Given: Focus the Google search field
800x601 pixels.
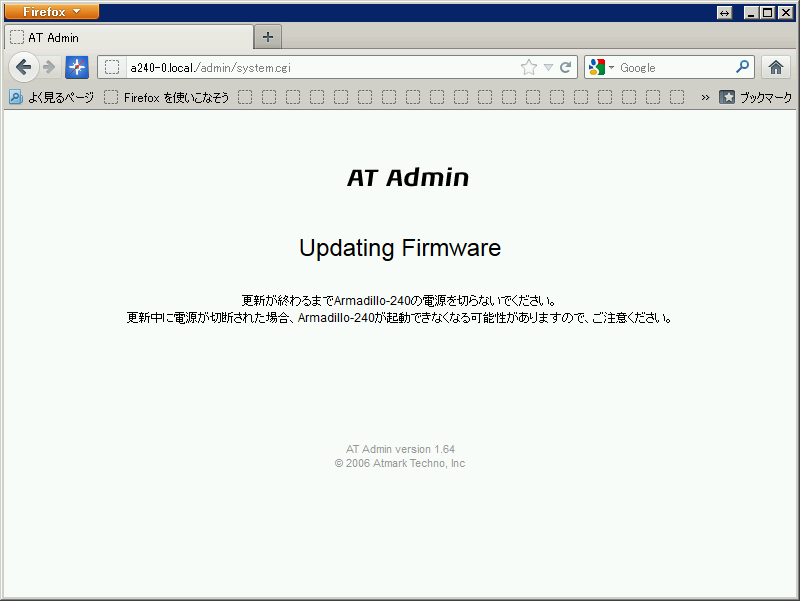Looking at the screenshot, I should [675, 67].
